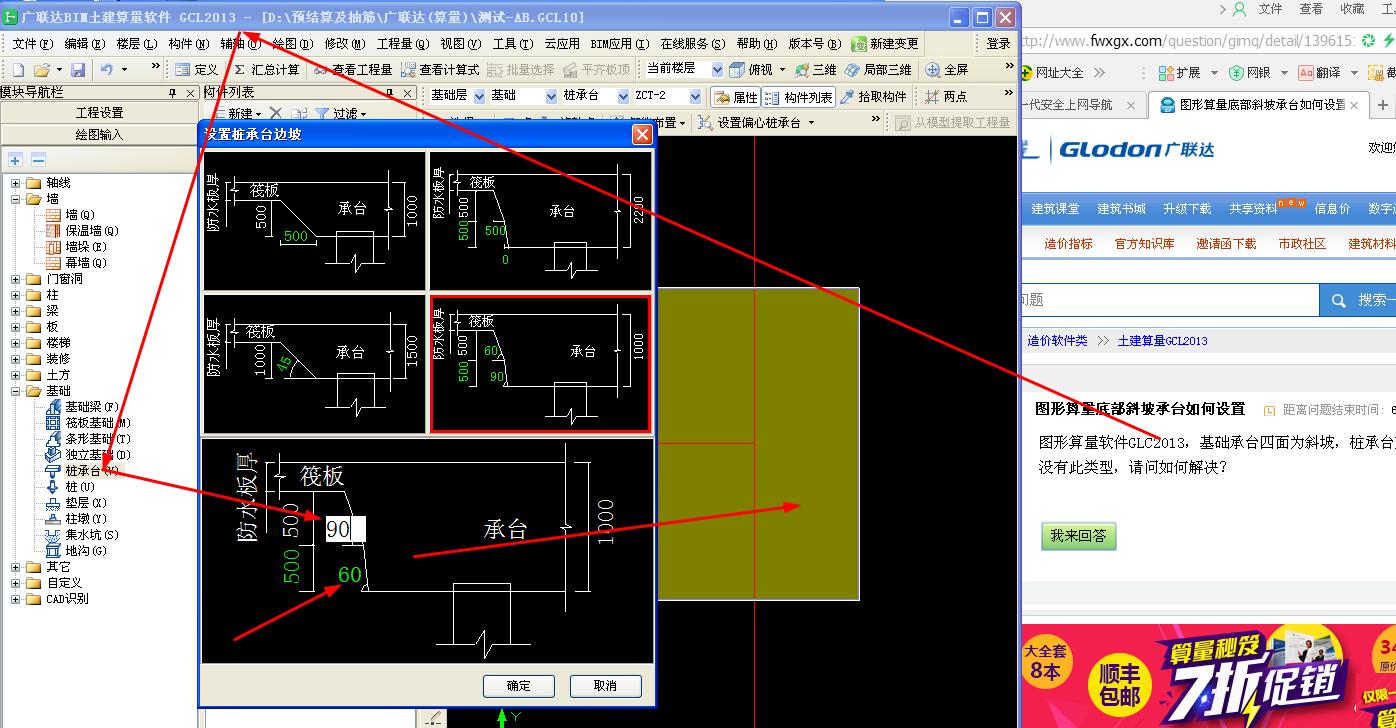Toggle the 属性 properties button

(736, 97)
